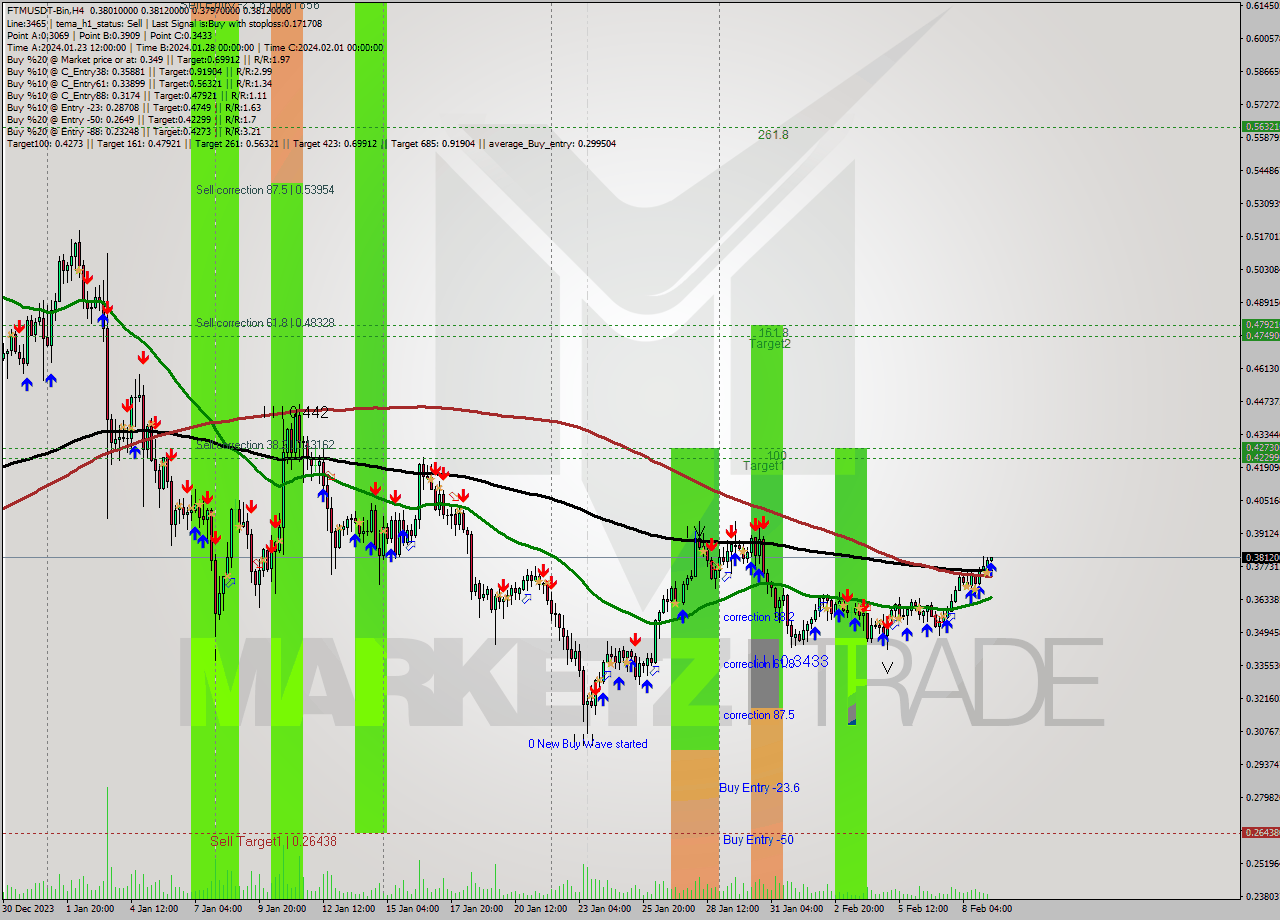The width and height of the screenshot is (1280, 920).
Task: Click the 'correction 87.5' blue label
Action: coord(758,715)
